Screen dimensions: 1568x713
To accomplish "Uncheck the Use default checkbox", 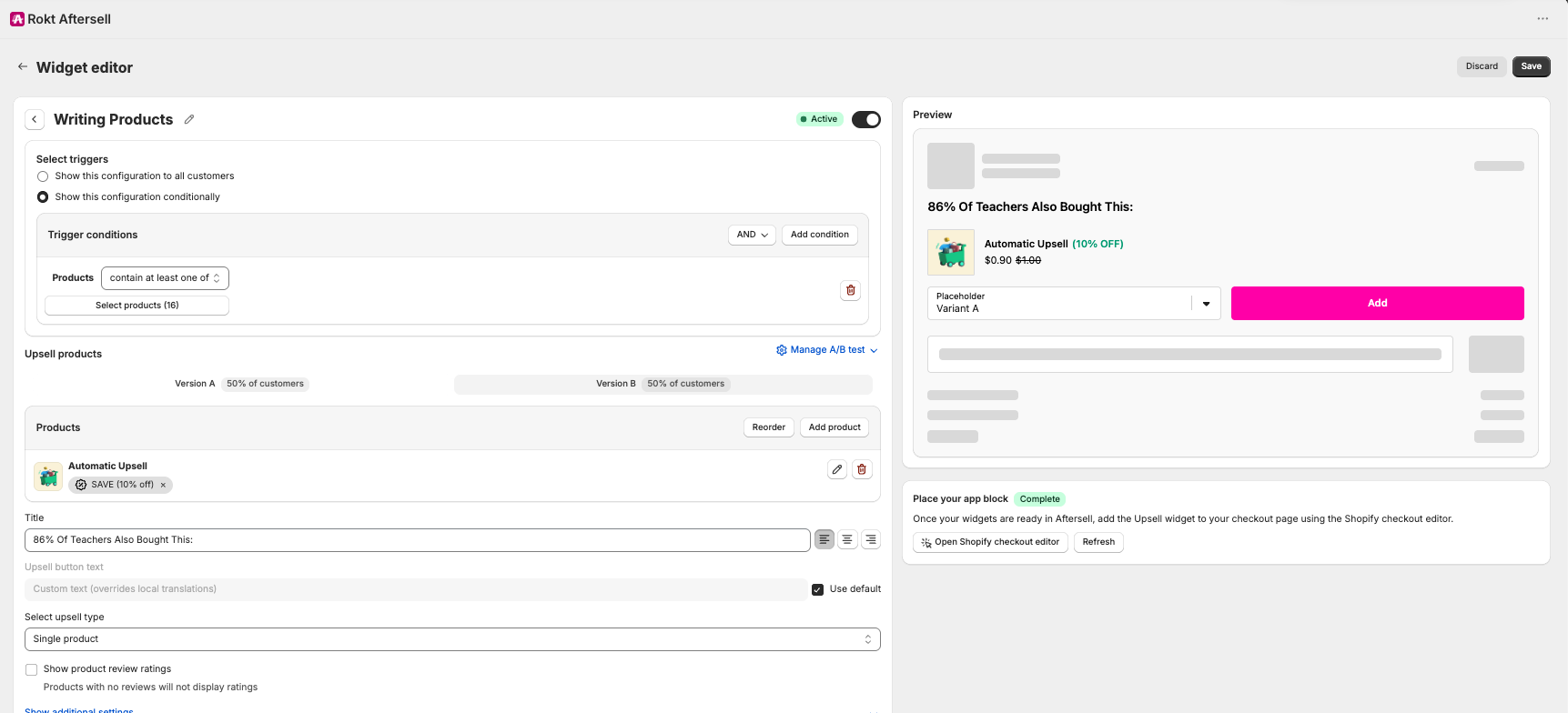I will tap(817, 589).
